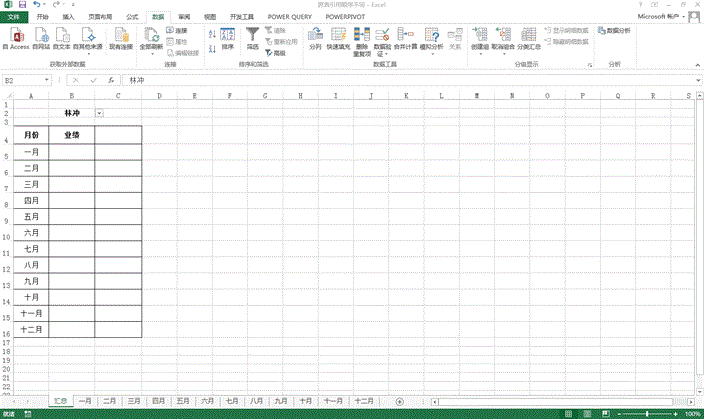Click the Data Analysis (数据分析) button
704x419 pixels.
(614, 31)
